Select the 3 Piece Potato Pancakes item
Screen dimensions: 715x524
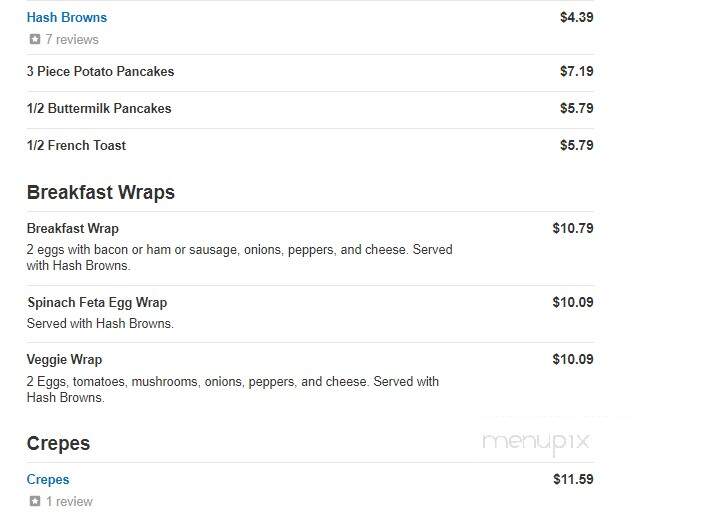point(100,72)
